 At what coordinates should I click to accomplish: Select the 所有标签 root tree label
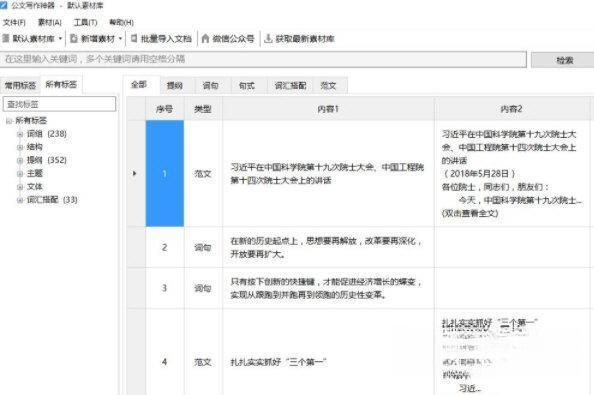click(x=31, y=120)
